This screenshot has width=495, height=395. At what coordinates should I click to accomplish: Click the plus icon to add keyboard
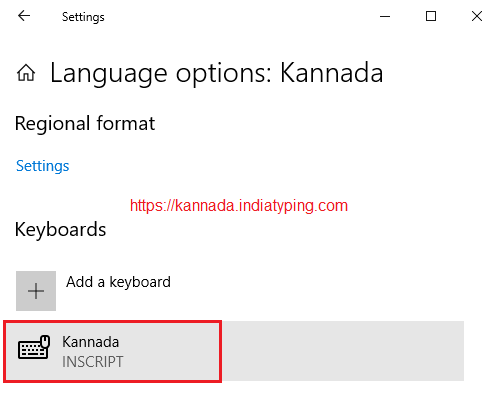pyautogui.click(x=36, y=291)
